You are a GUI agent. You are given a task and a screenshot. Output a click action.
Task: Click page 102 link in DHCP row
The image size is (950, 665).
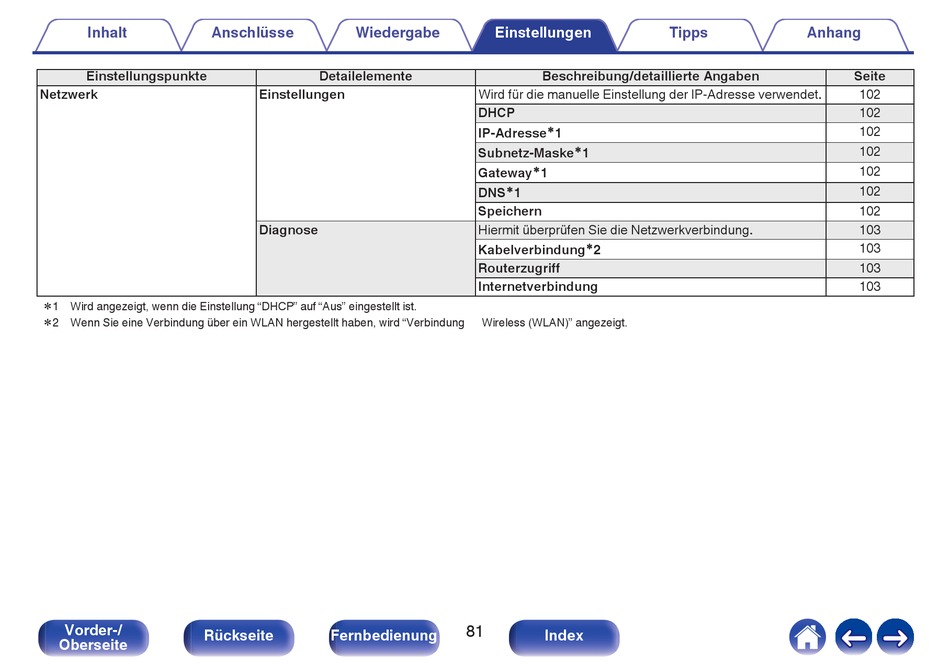click(x=869, y=113)
